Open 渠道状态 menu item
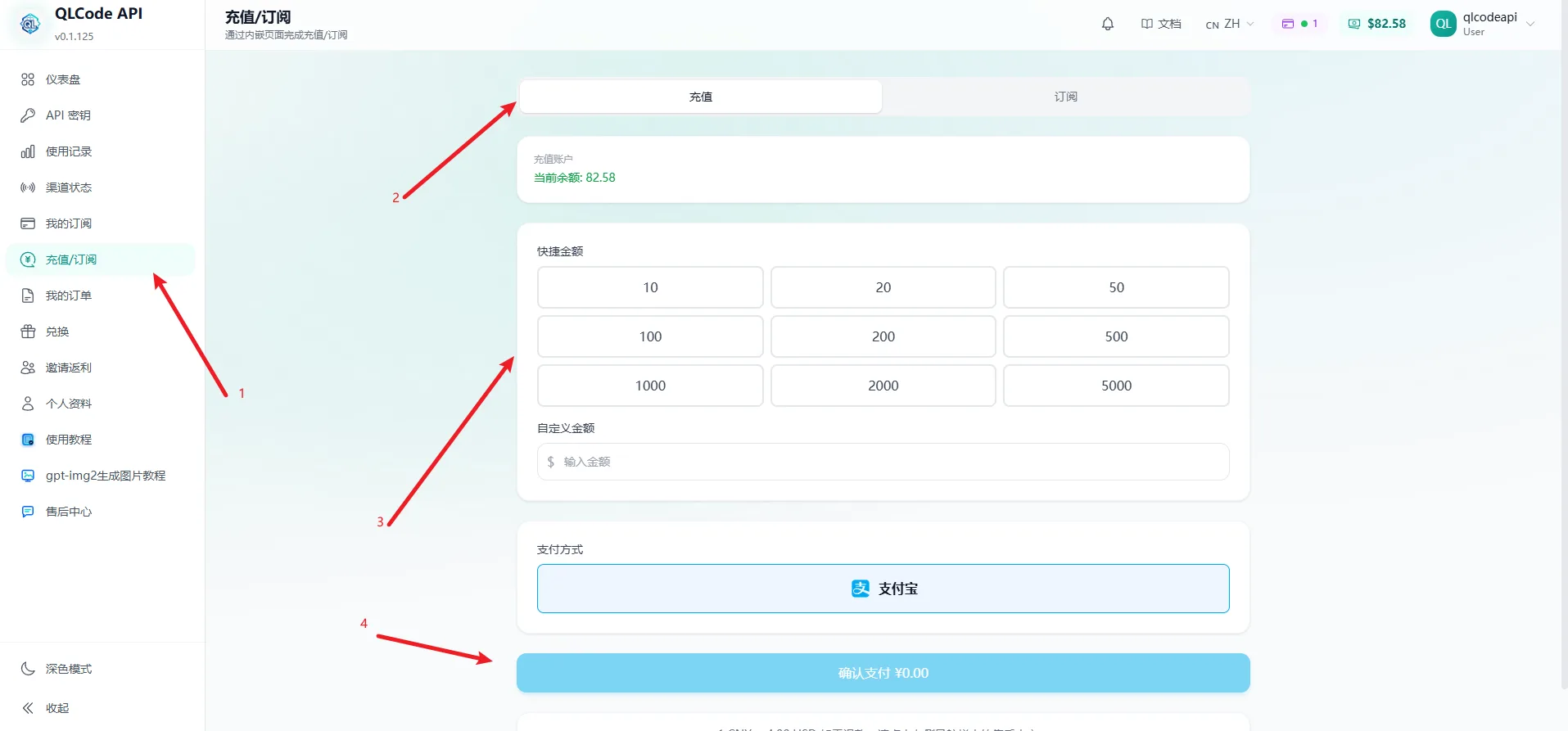 (100, 187)
